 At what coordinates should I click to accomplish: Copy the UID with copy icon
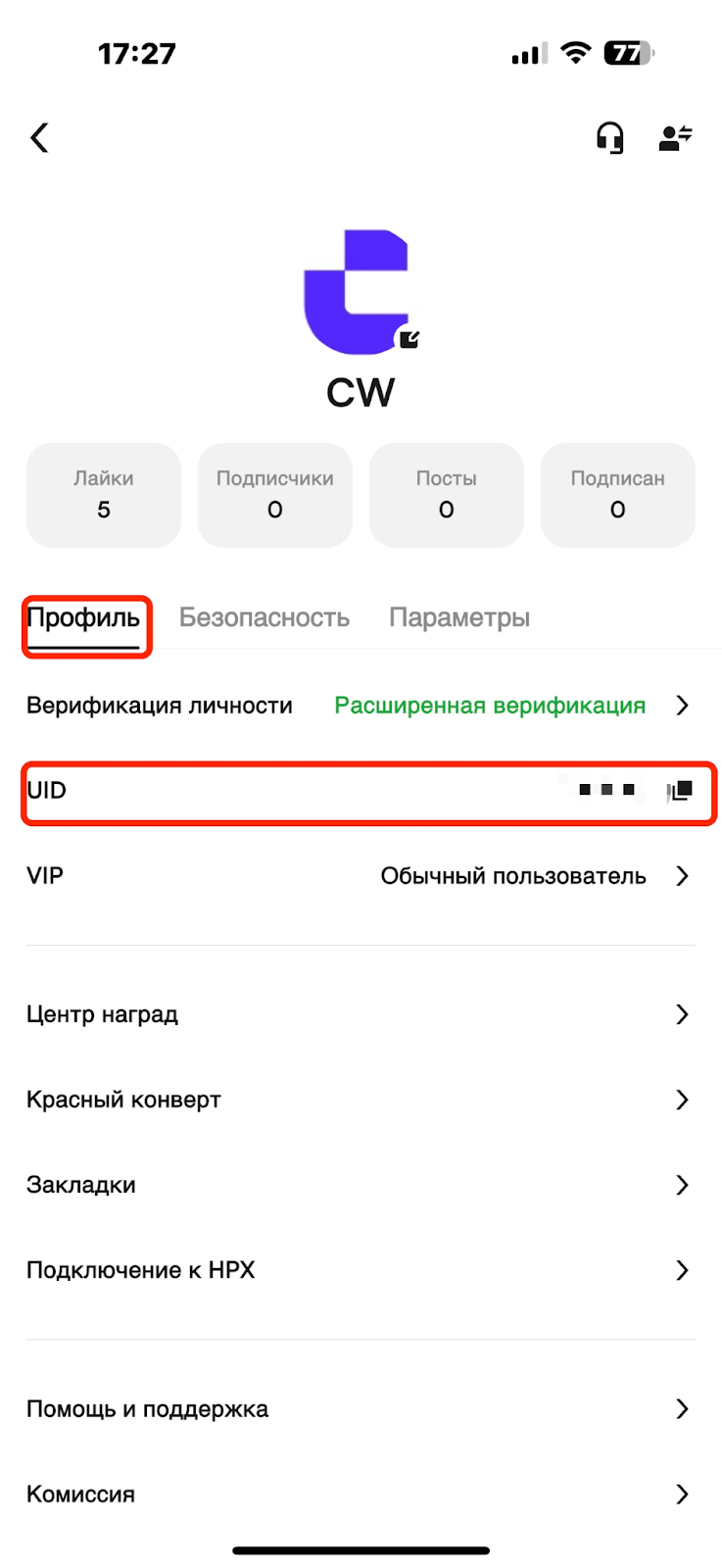680,790
